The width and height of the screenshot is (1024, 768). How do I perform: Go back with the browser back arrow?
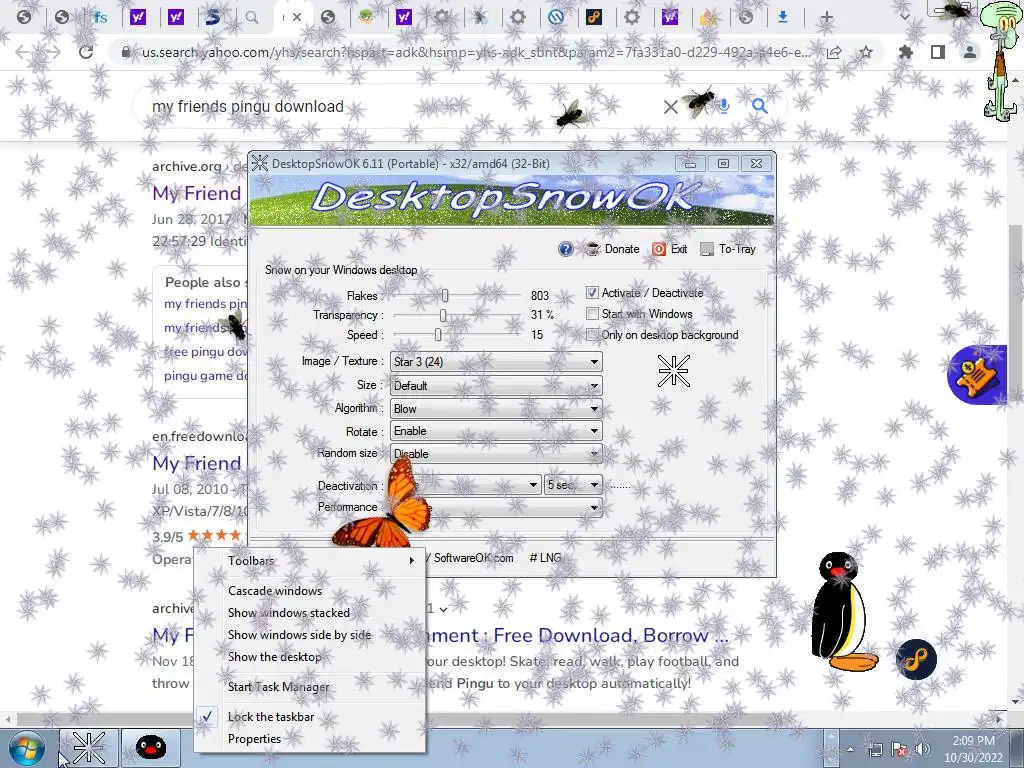click(22, 52)
